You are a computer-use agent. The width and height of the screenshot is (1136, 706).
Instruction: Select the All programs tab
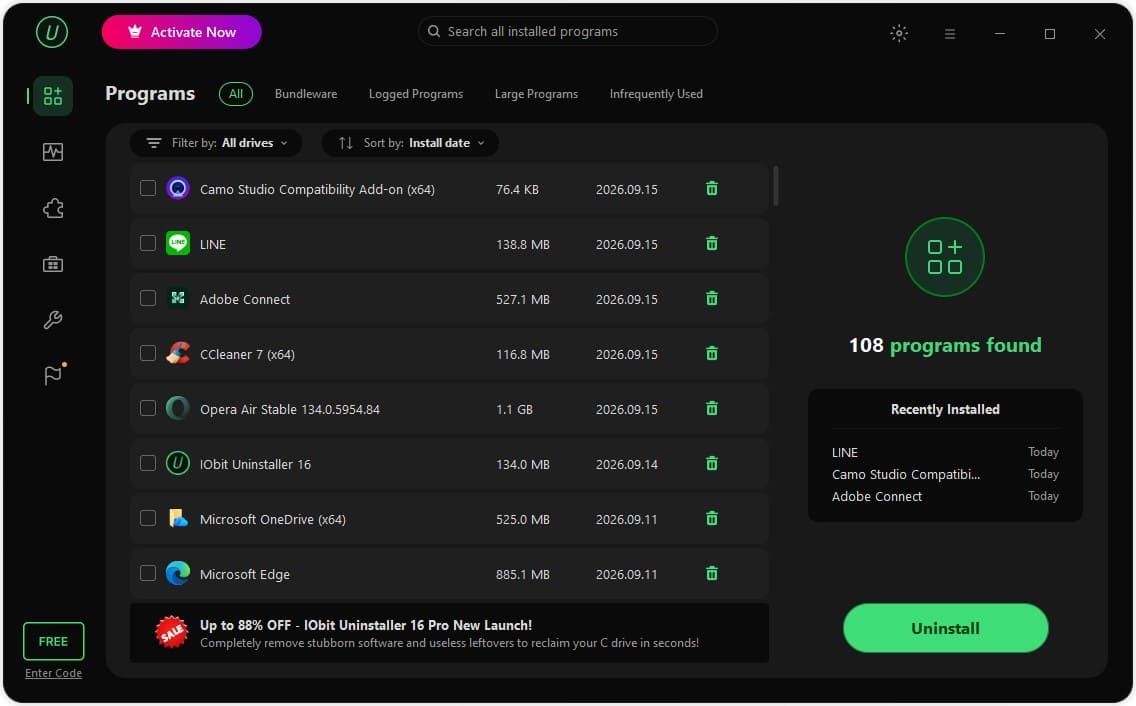click(x=235, y=94)
